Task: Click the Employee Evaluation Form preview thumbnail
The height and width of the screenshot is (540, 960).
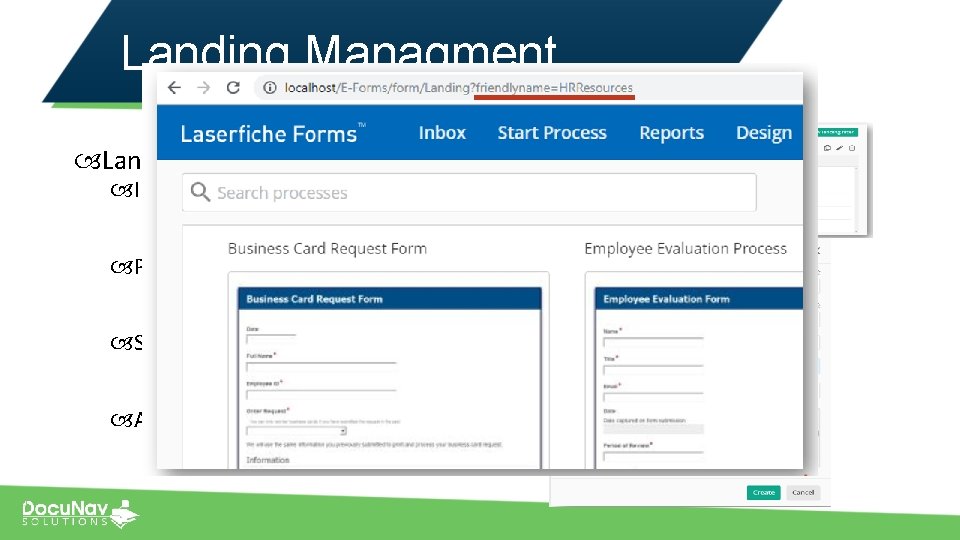Action: [x=694, y=370]
